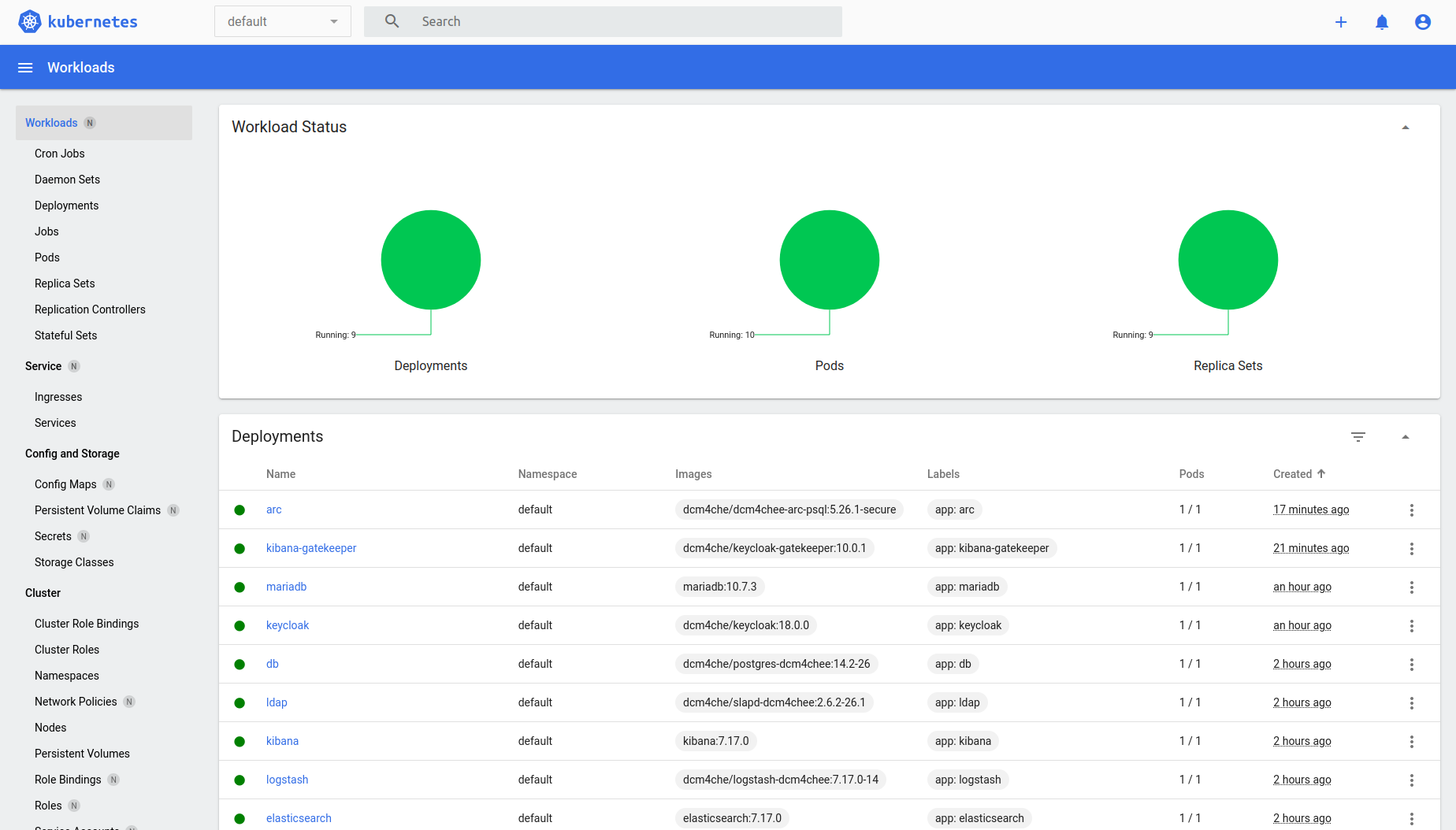This screenshot has height=830, width=1456.
Task: Collapse the Deployments card
Action: (x=1406, y=437)
